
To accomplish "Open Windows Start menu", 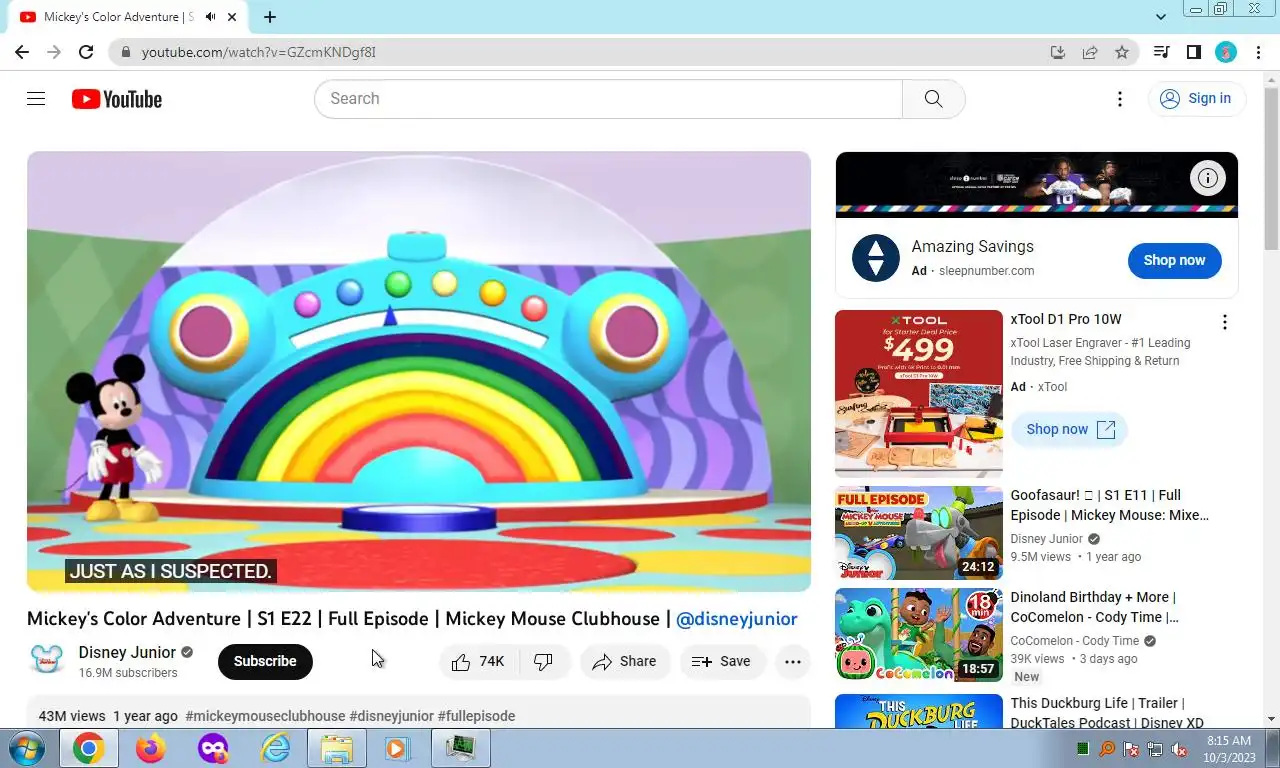I will (x=26, y=748).
